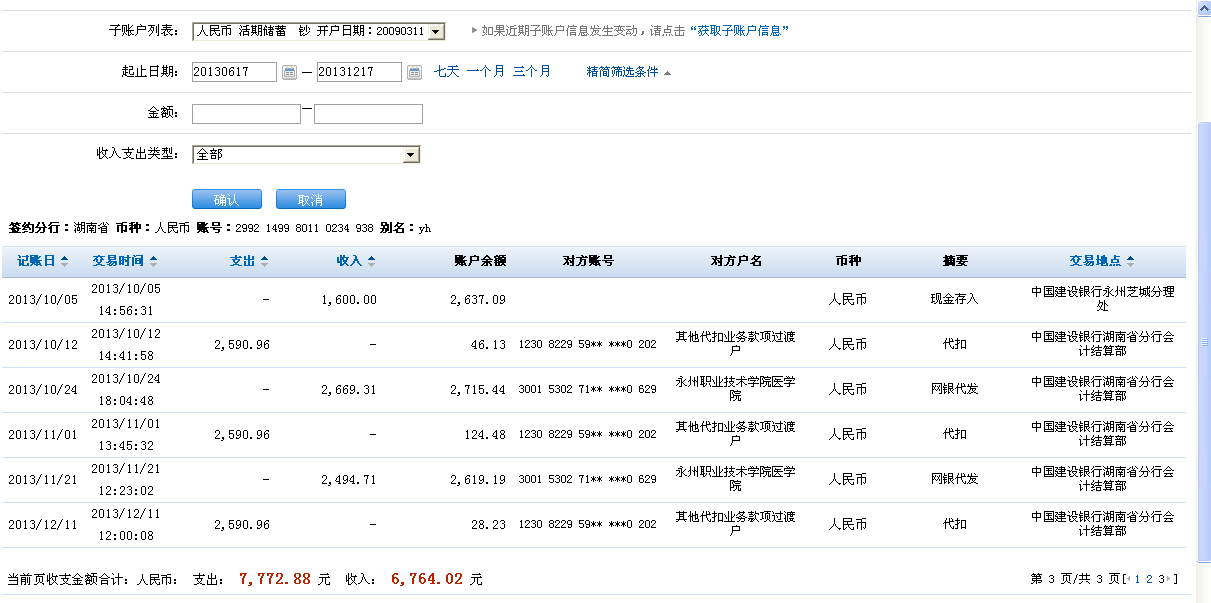Viewport: 1211px width, 603px height.
Task: Click the account number 2992 1499 8011 0234 938
Action: (x=304, y=228)
